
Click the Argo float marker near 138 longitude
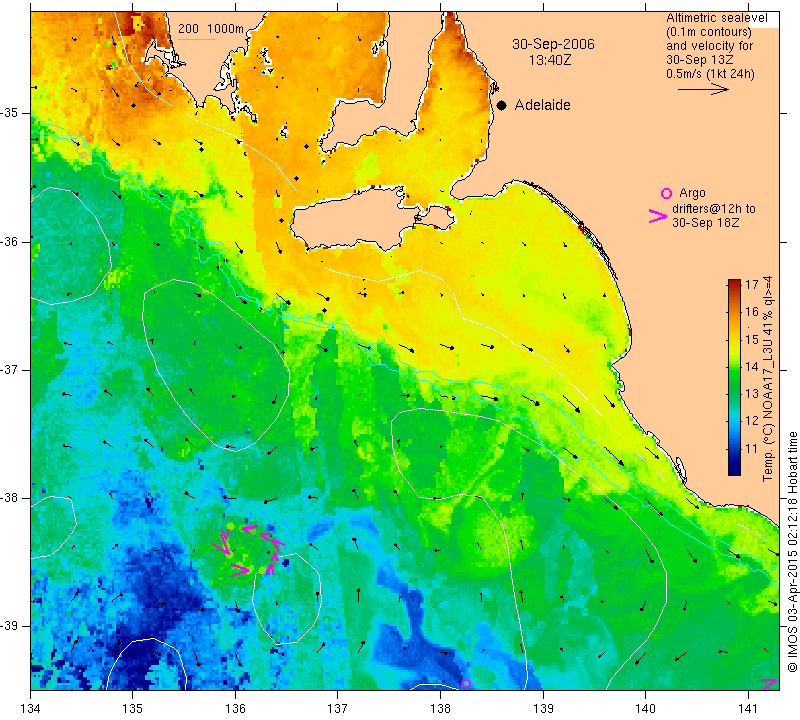pos(466,683)
